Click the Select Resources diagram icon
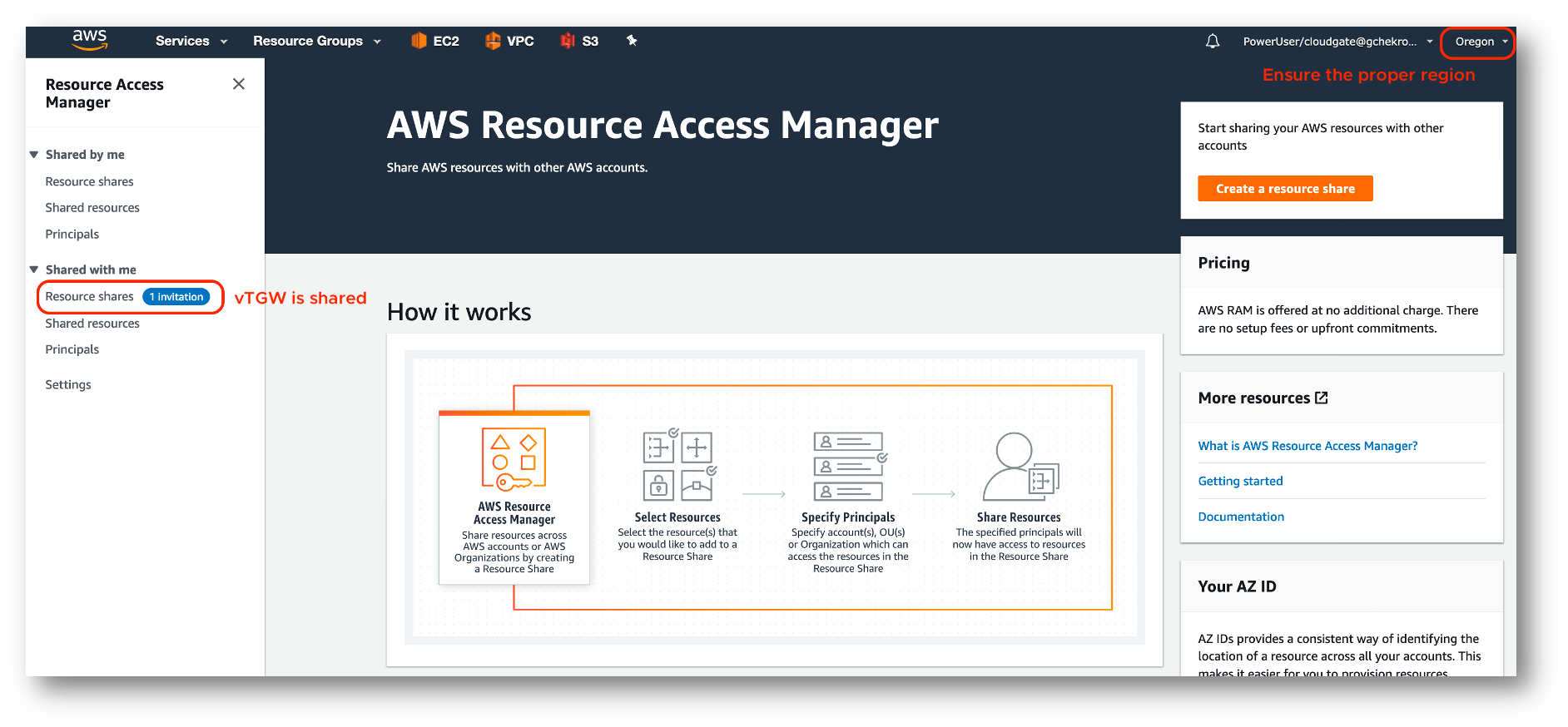The width and height of the screenshot is (1568, 727). [679, 465]
